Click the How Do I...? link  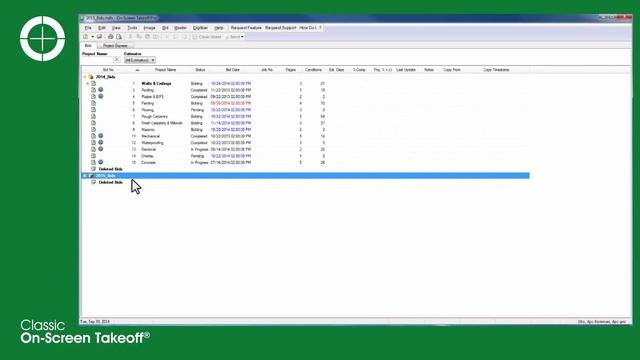coord(310,28)
